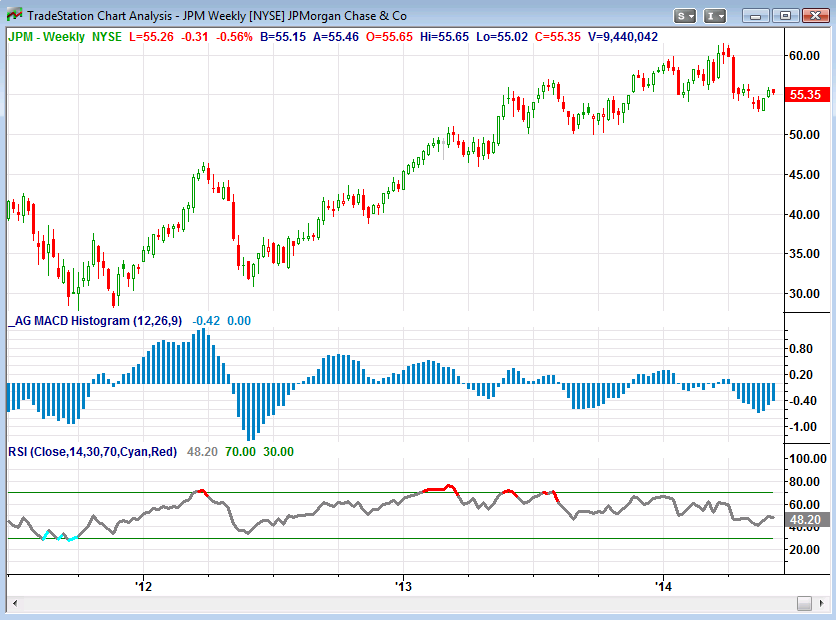Click the close value C=55.35

pyautogui.click(x=558, y=37)
